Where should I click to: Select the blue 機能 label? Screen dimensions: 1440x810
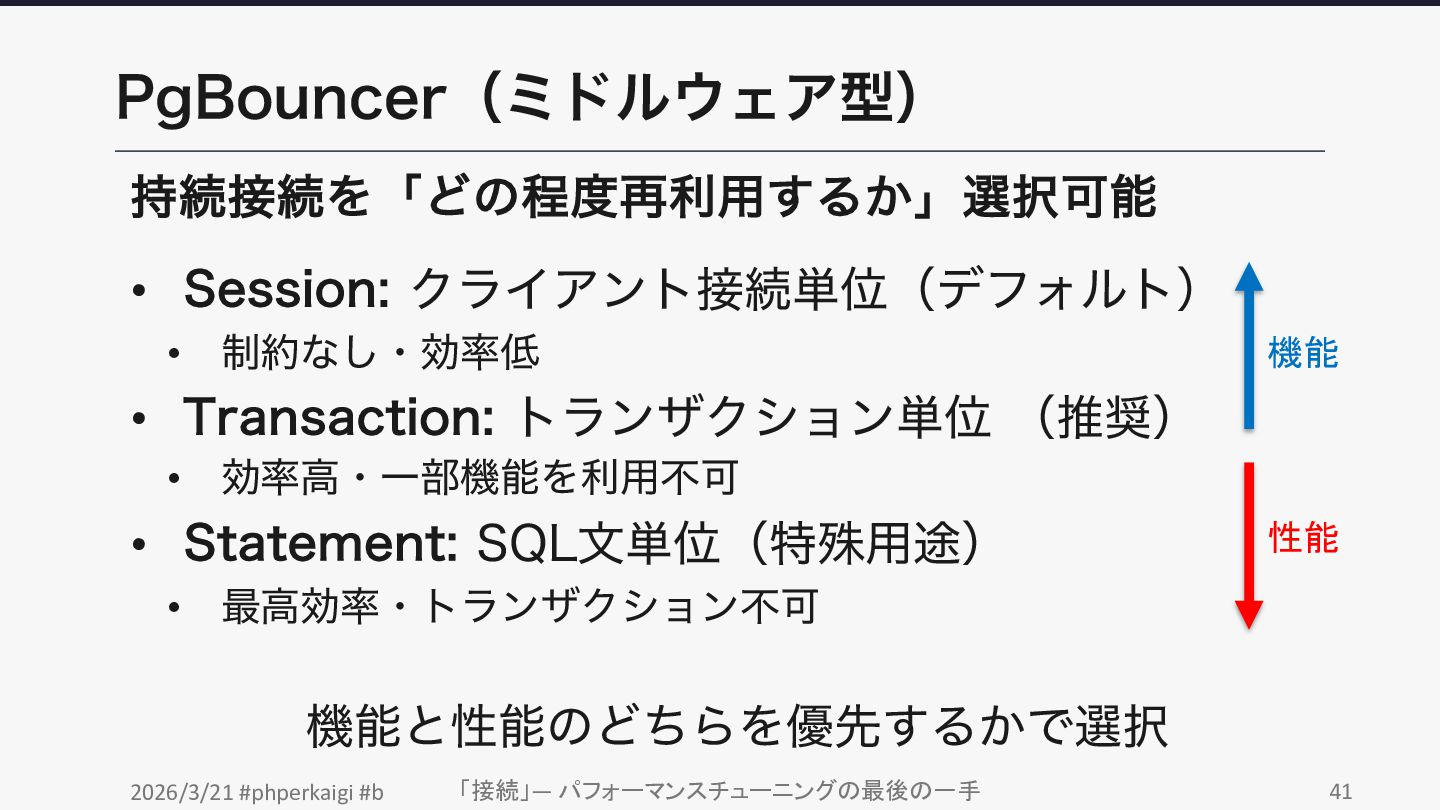[x=1303, y=352]
